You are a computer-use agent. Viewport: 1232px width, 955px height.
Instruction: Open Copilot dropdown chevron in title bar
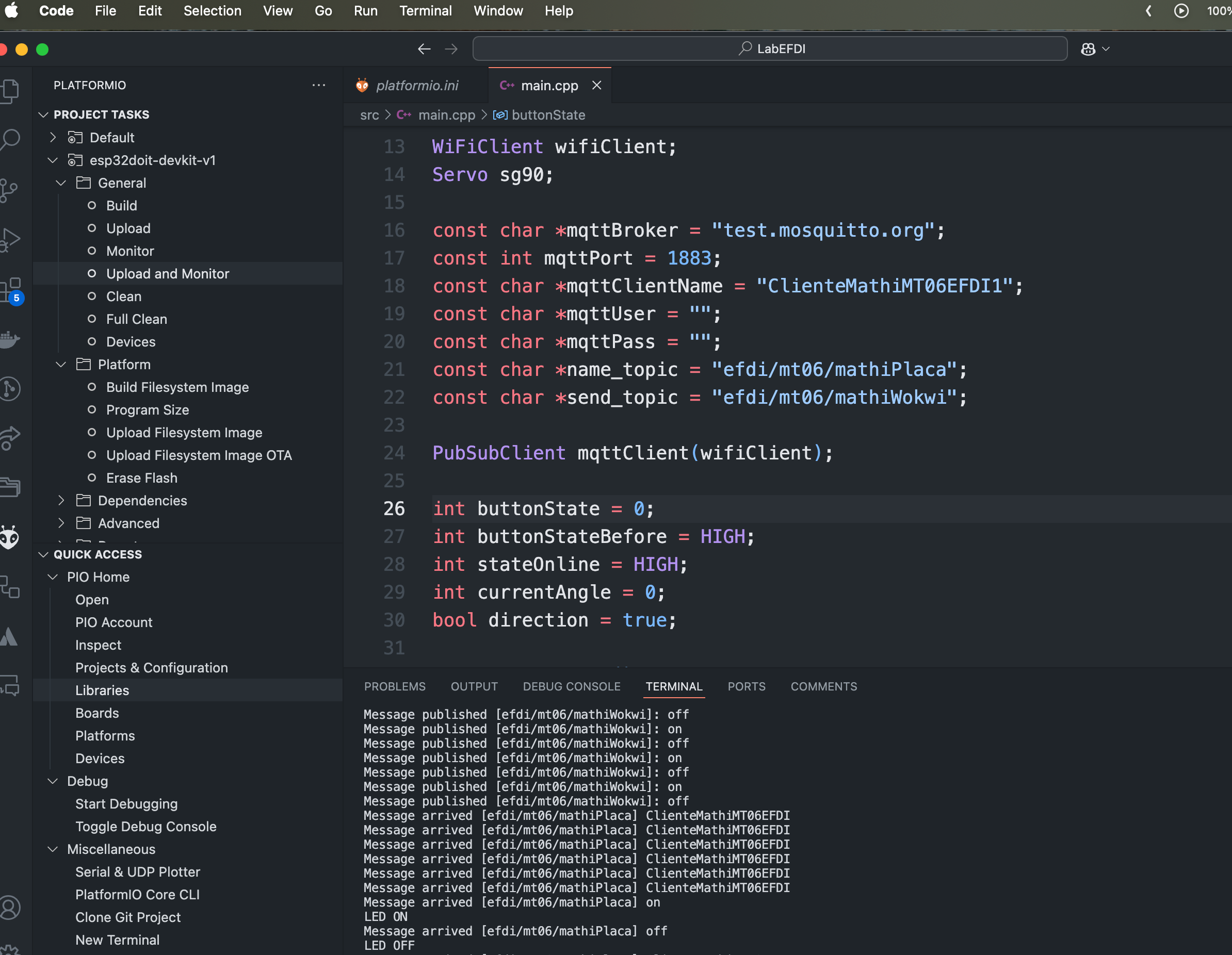tap(1106, 49)
